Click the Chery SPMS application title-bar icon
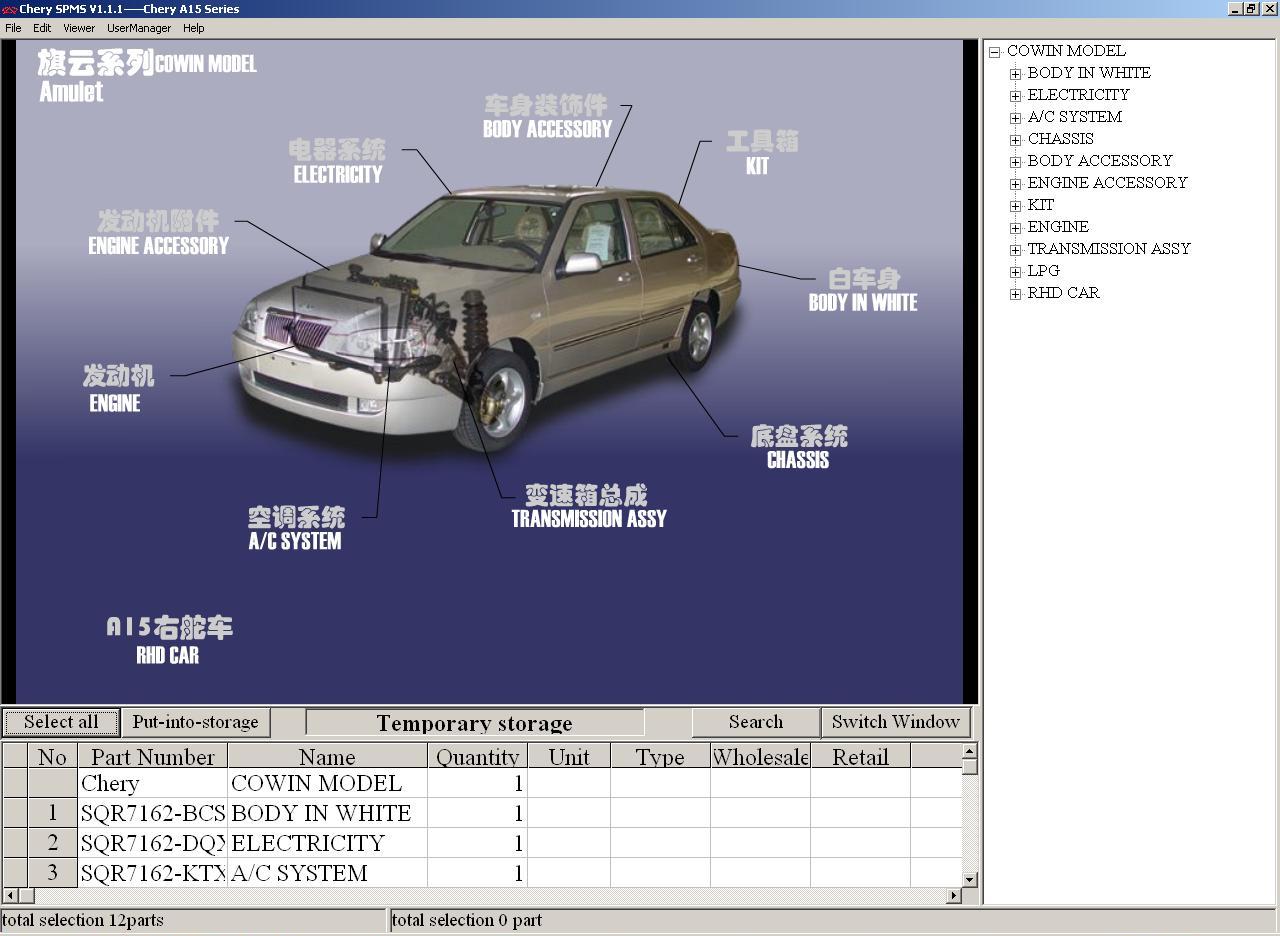 (x=9, y=9)
